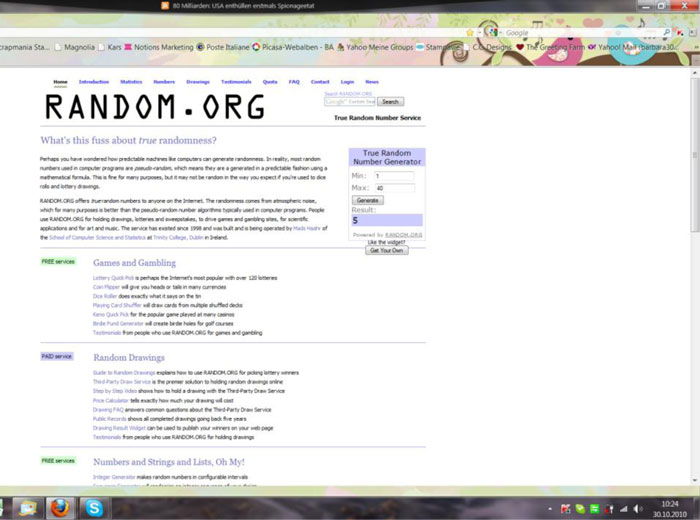The height and width of the screenshot is (520, 700).
Task: Open the Numbers menu item
Action: [x=164, y=82]
